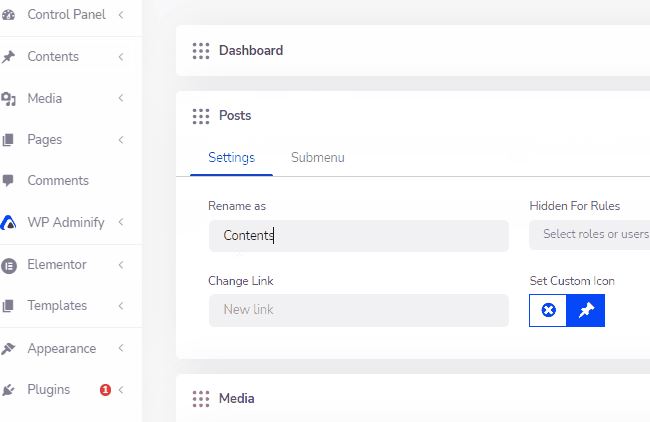650x422 pixels.
Task: Pick a custom icon via pin button
Action: [x=586, y=310]
